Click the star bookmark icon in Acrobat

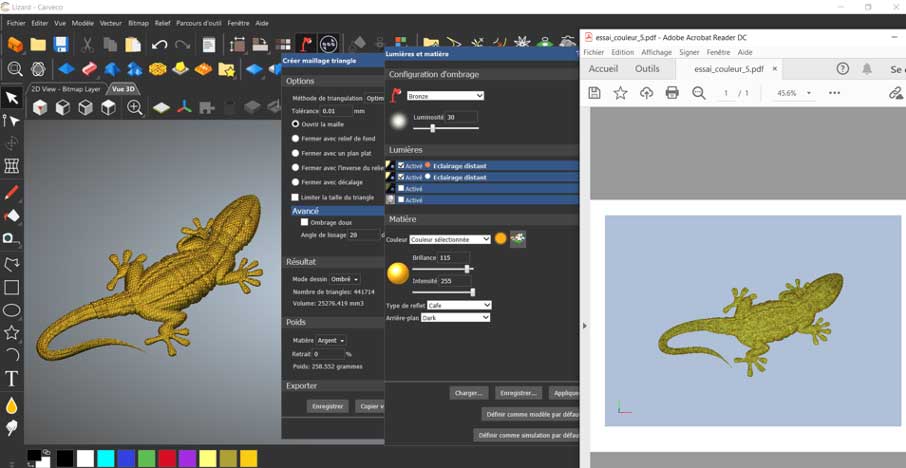[x=620, y=93]
